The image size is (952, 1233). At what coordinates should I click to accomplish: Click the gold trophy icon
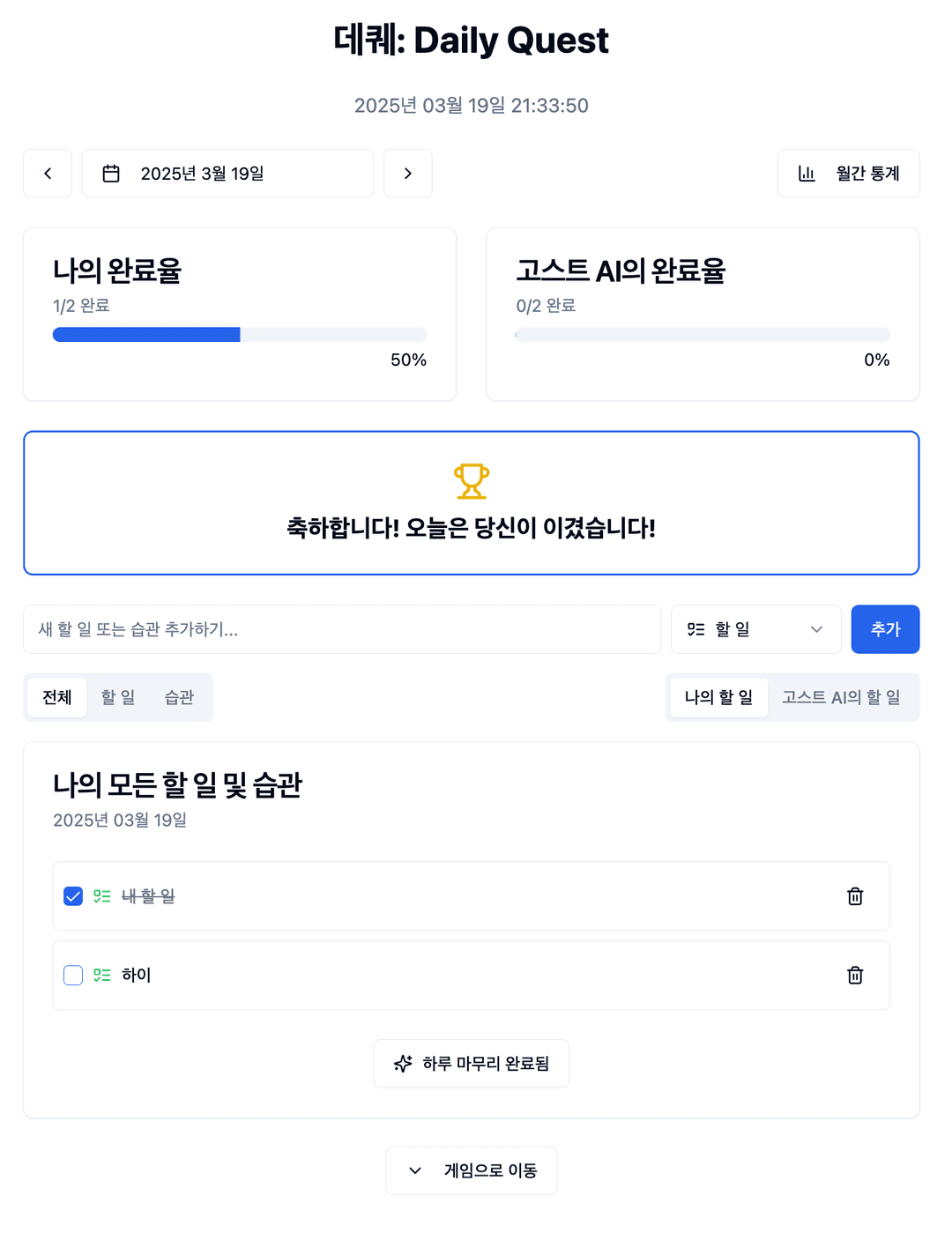[x=472, y=481]
